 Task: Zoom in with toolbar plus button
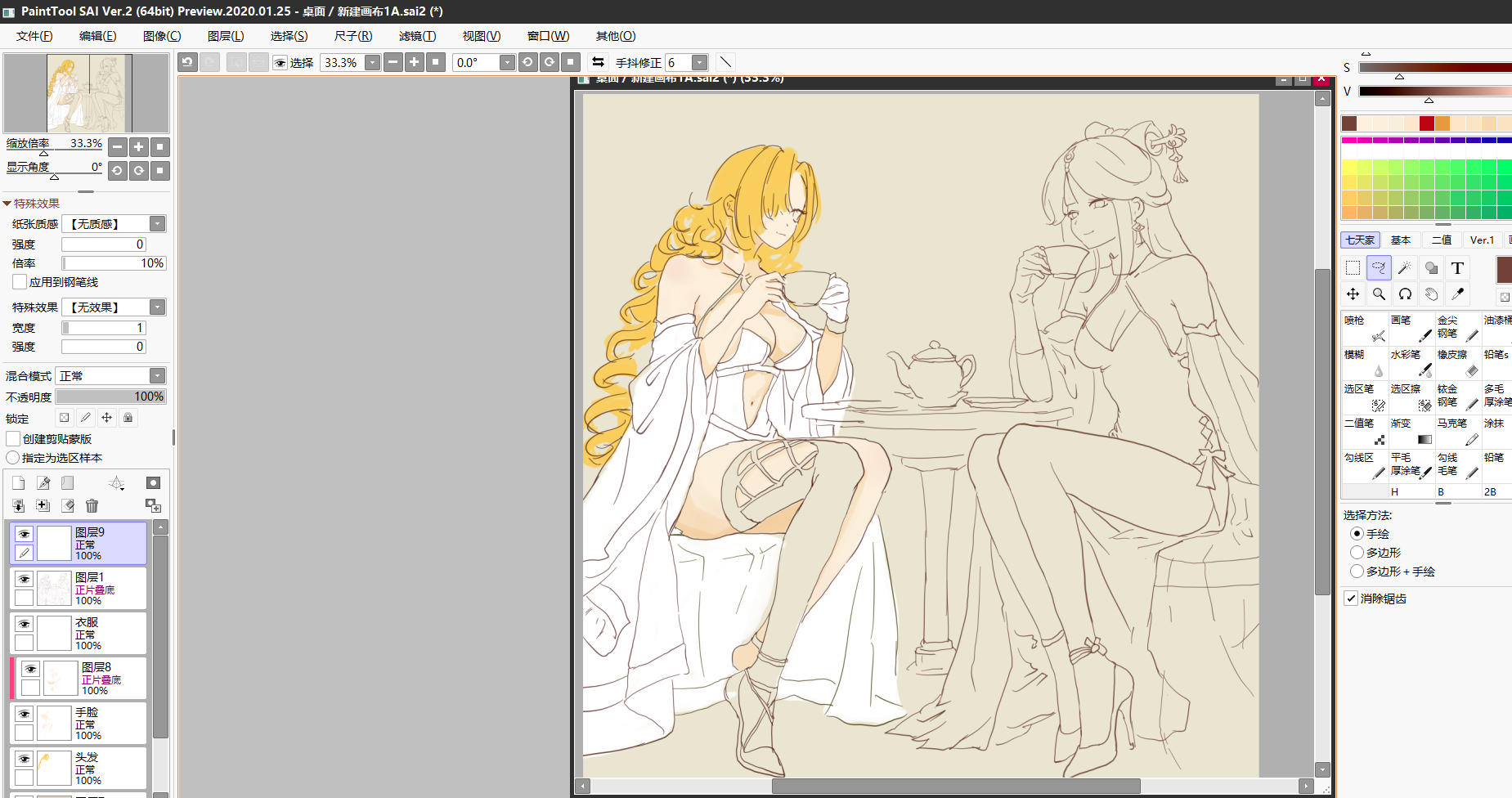click(x=415, y=62)
